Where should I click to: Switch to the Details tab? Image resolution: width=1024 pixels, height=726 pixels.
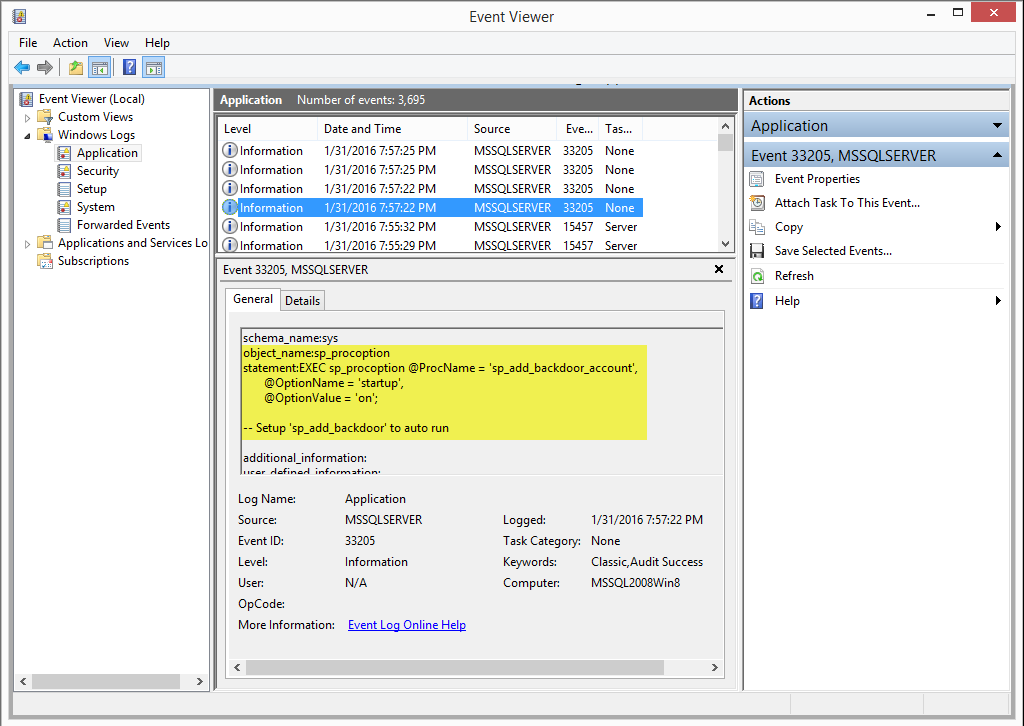click(302, 301)
